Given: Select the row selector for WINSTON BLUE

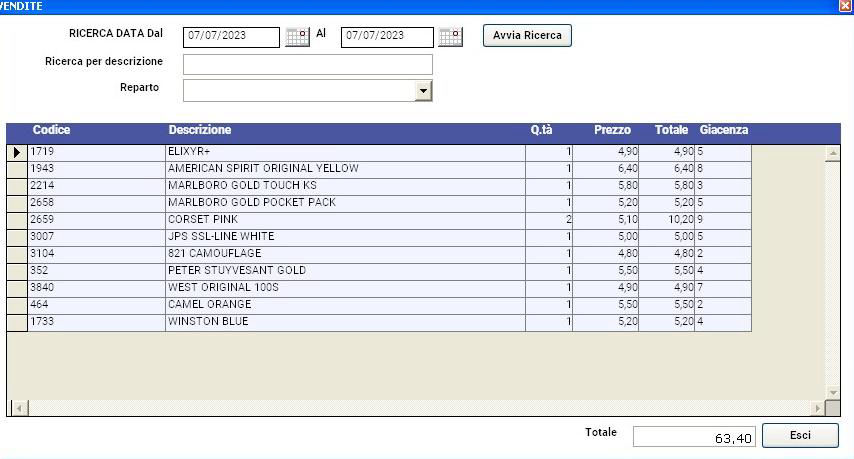Looking at the screenshot, I should pyautogui.click(x=17, y=322).
